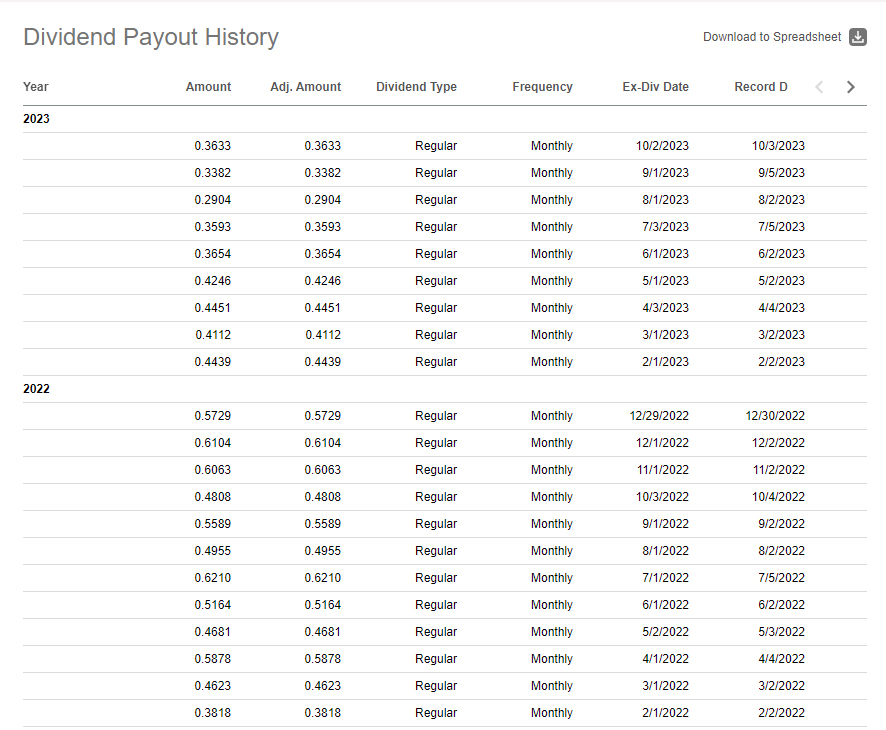Viewport: 886px width, 730px height.
Task: Click amount 0.4451 in Amount column
Action: click(212, 308)
